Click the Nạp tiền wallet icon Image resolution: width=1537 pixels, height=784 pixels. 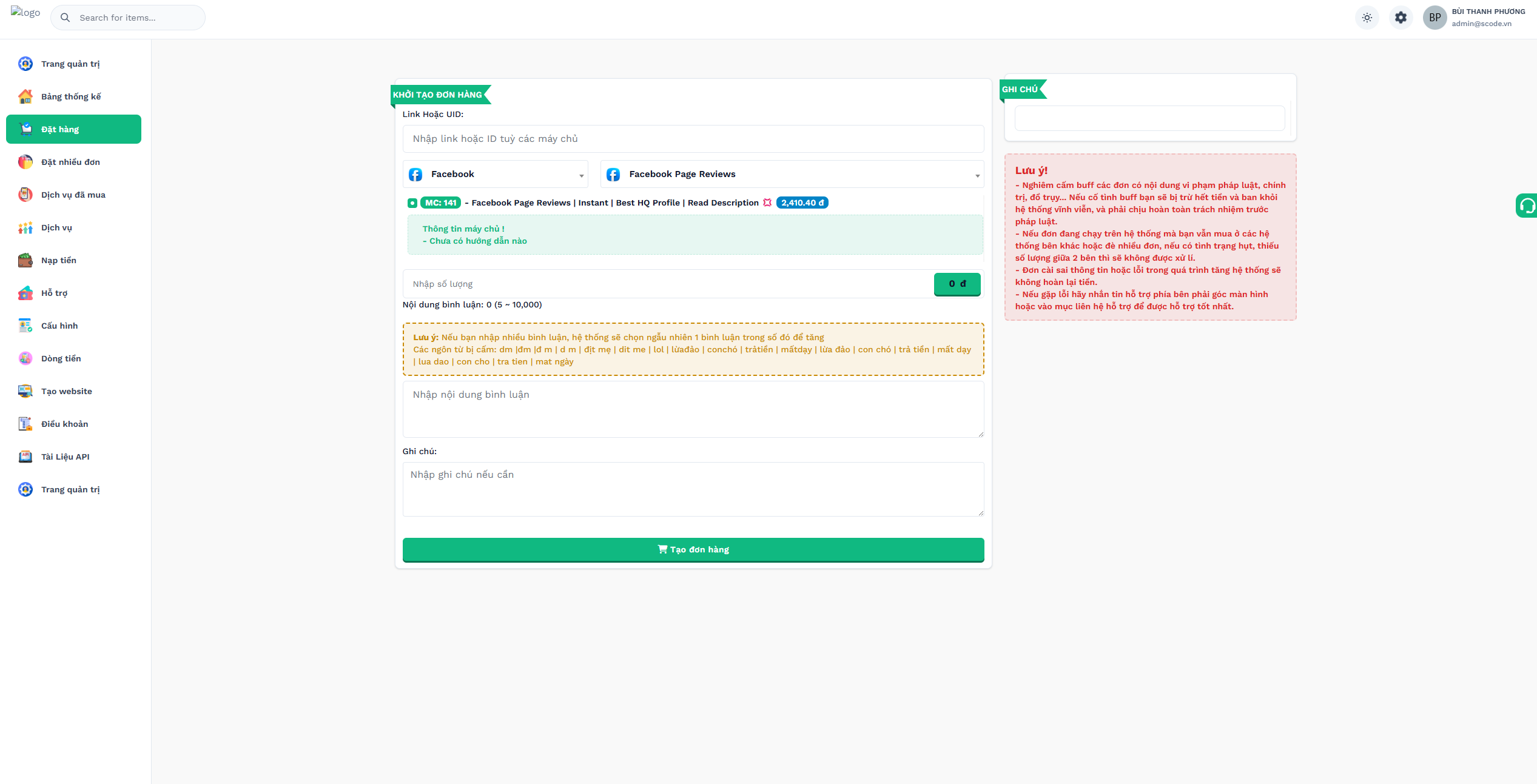pos(25,260)
